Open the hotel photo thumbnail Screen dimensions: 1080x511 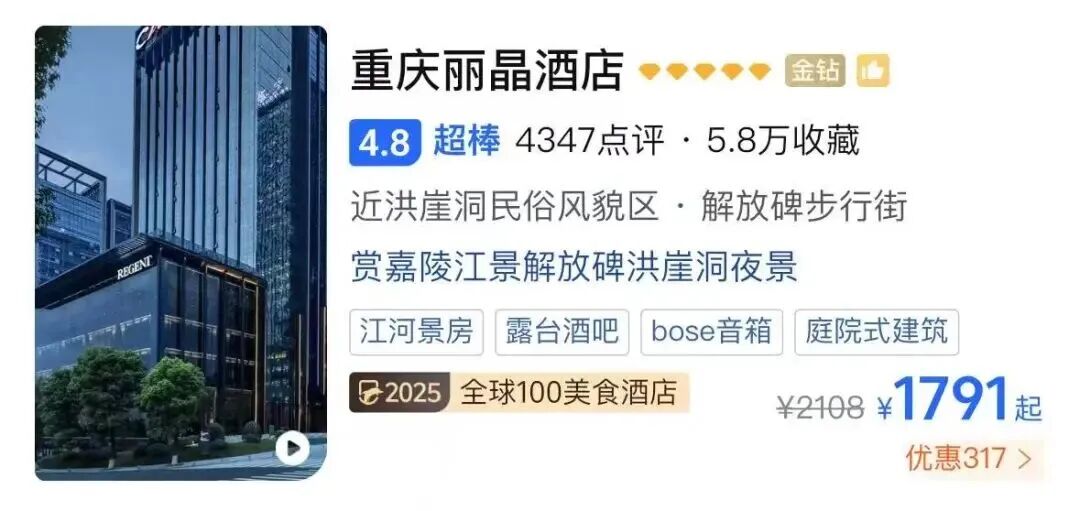(x=180, y=253)
